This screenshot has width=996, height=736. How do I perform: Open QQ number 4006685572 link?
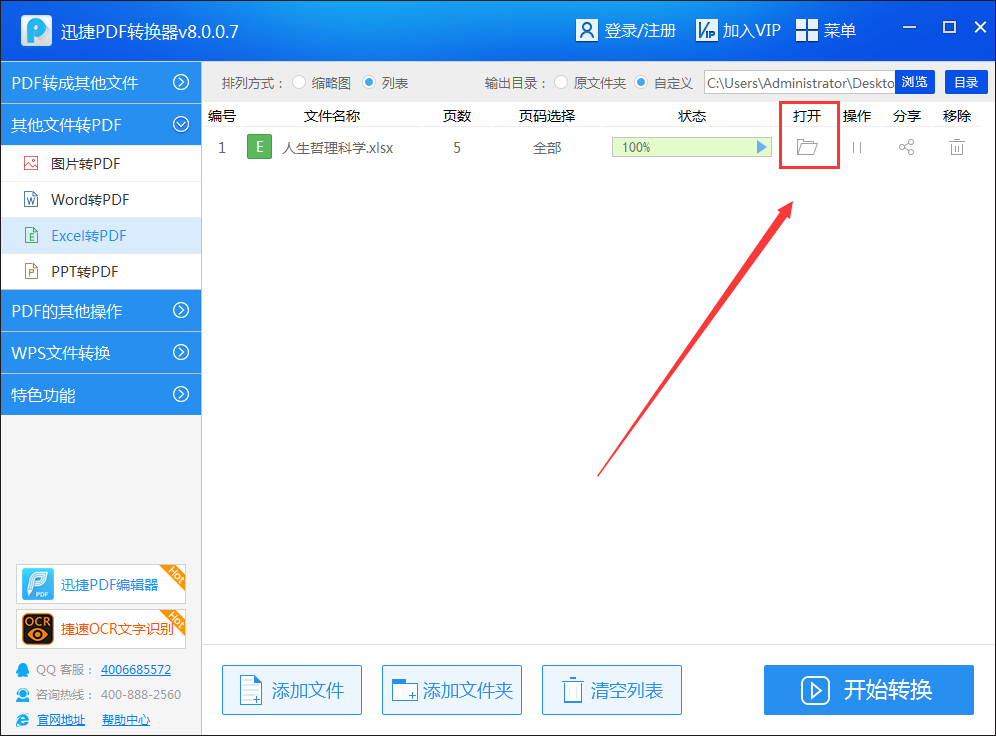coord(136,669)
